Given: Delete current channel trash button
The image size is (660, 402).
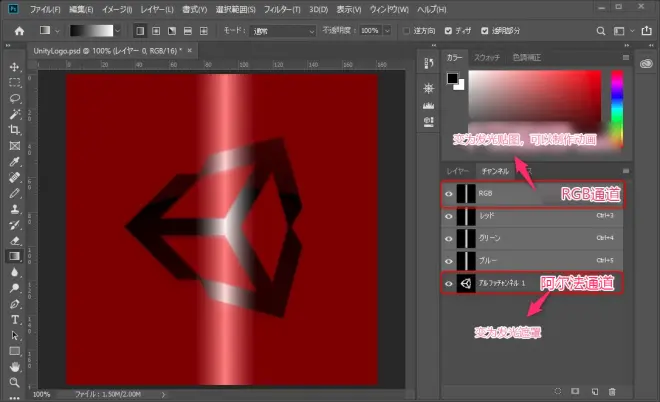Looking at the screenshot, I should [612, 391].
